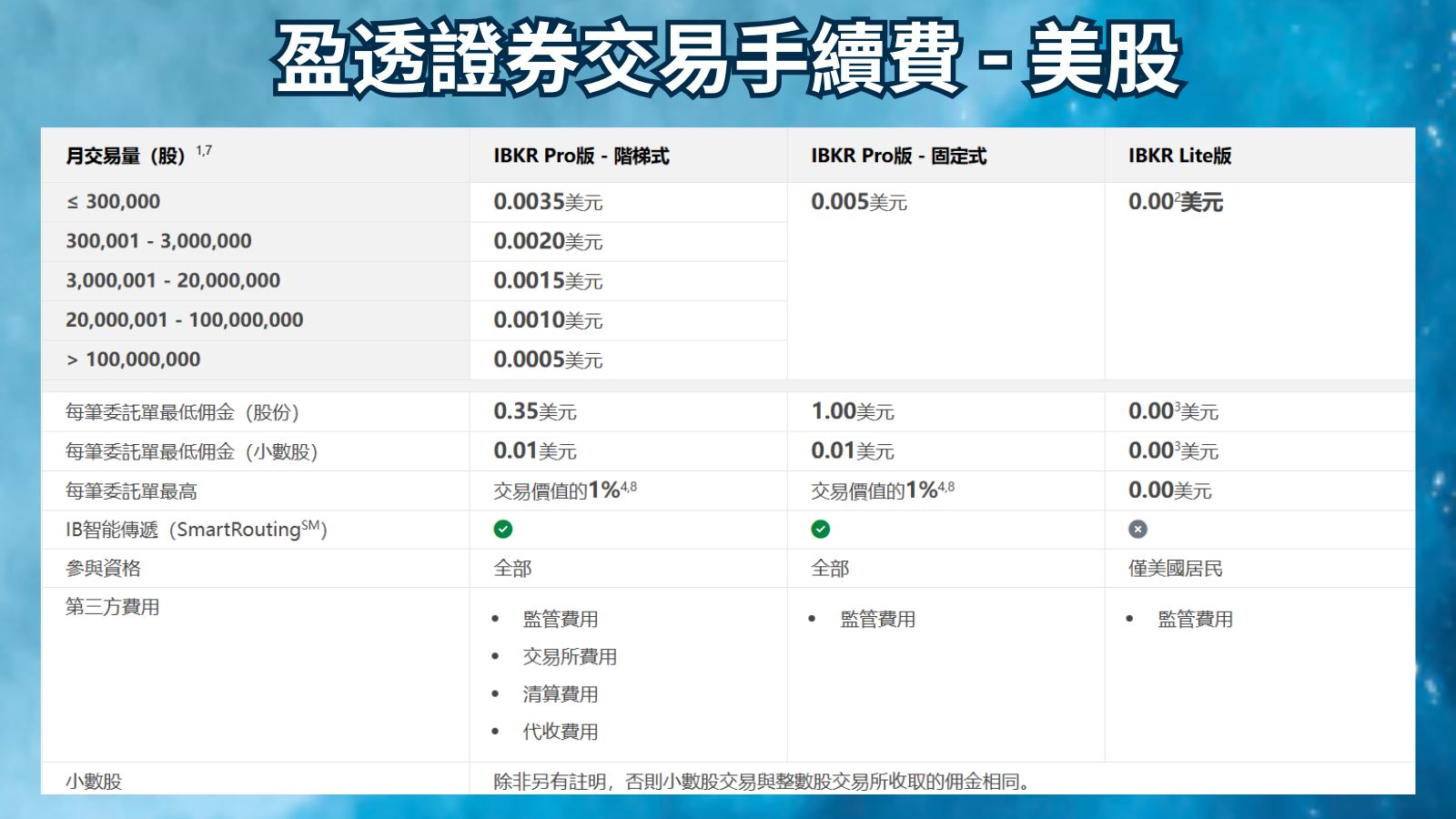Click the 1.00美元 minimum commission value
1456x819 pixels.
(852, 411)
